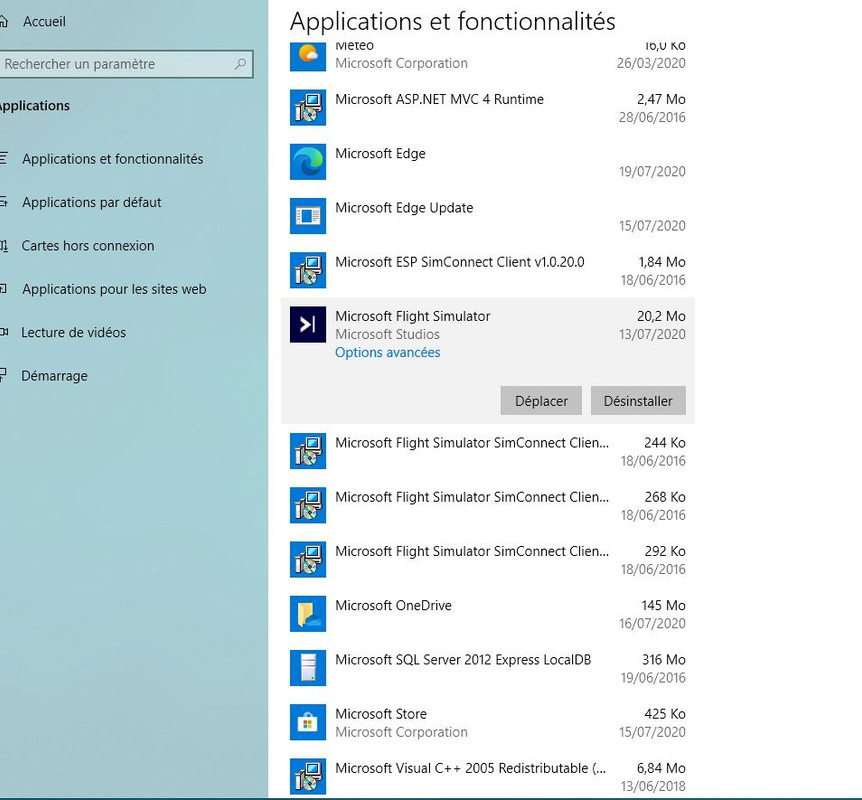Click the Microsoft SQL Server 2012 Express LocalDB icon
Image resolution: width=862 pixels, height=800 pixels.
pyautogui.click(x=308, y=668)
